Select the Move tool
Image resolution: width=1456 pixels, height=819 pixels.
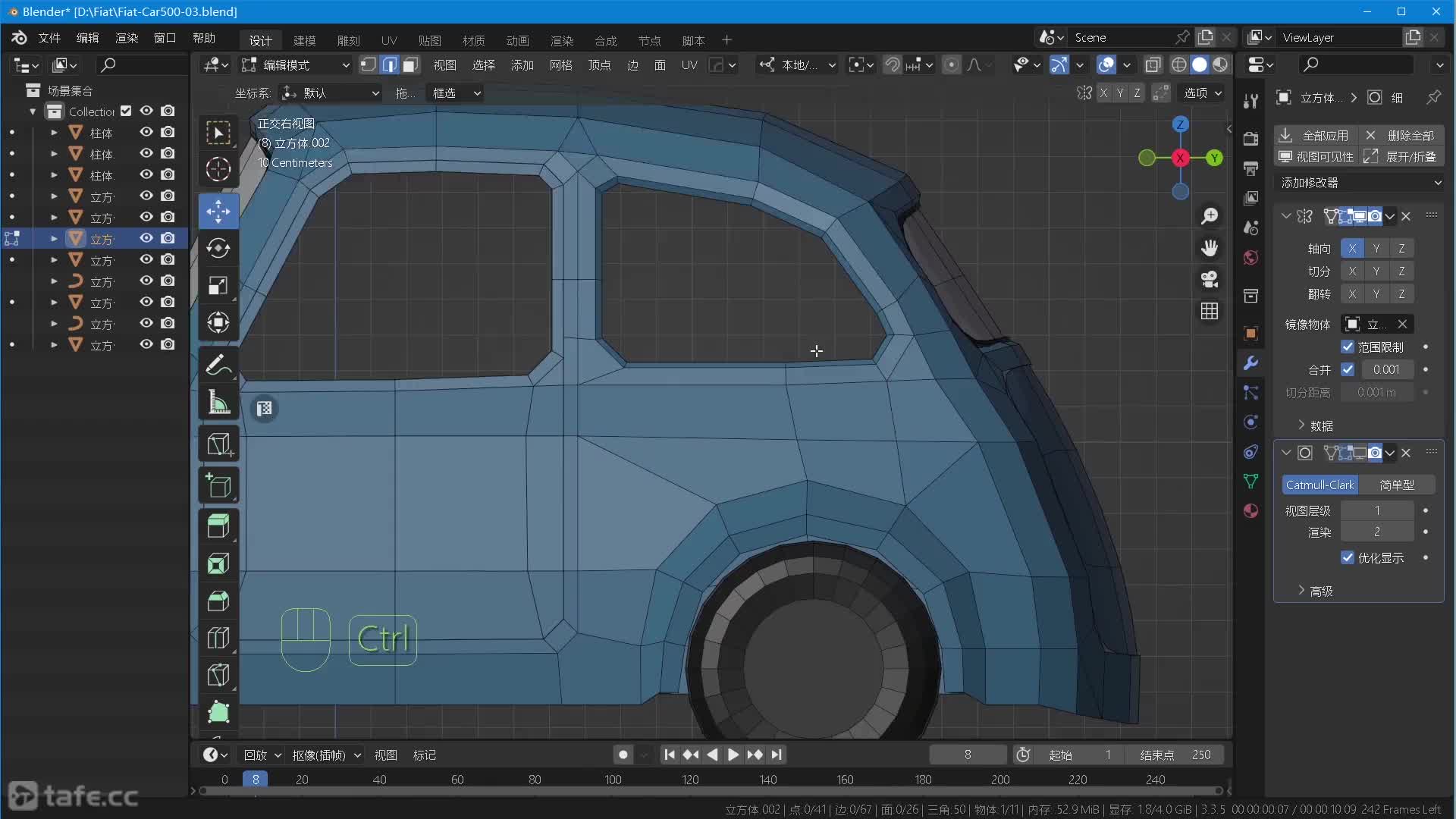tap(218, 212)
